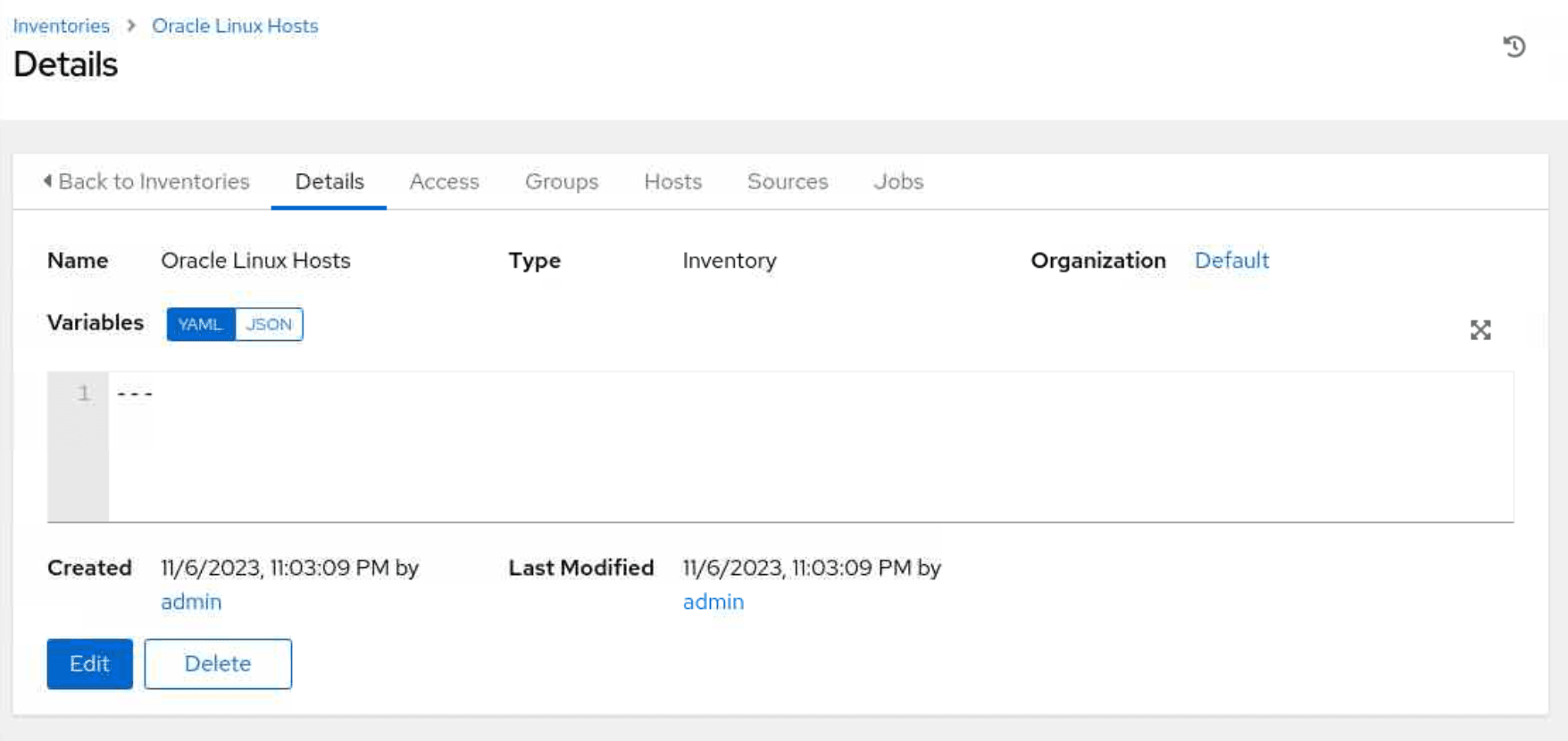This screenshot has height=741, width=1568.
Task: Open the admin link under Created
Action: pyautogui.click(x=191, y=602)
